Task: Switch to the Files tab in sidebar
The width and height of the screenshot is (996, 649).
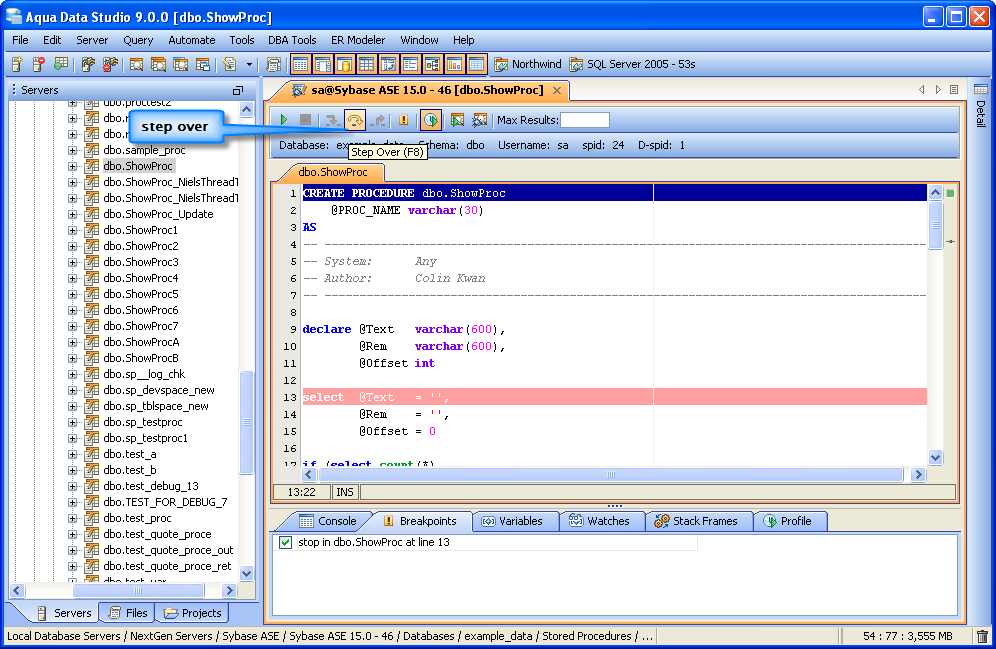Action: click(129, 613)
